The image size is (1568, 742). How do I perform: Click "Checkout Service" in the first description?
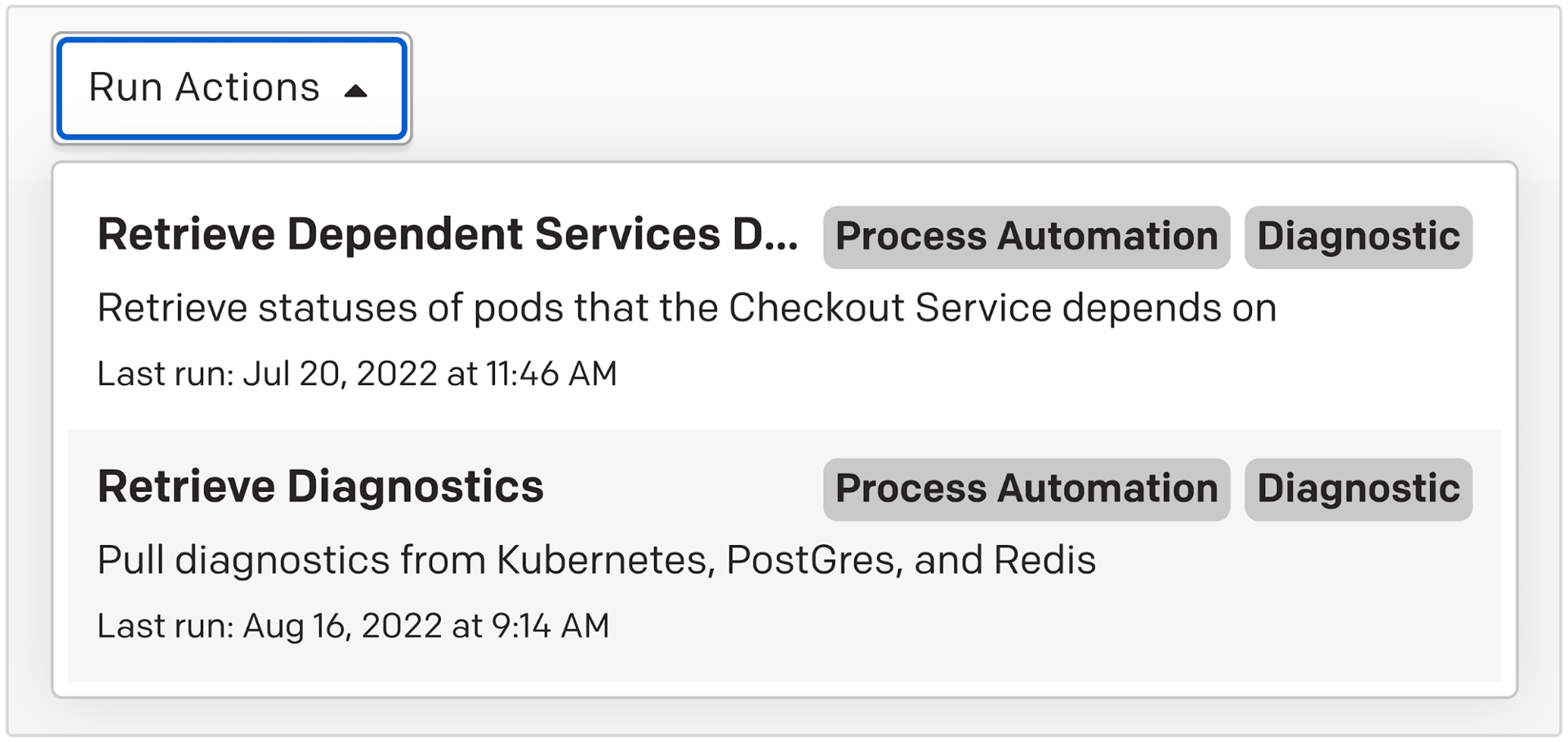point(890,308)
